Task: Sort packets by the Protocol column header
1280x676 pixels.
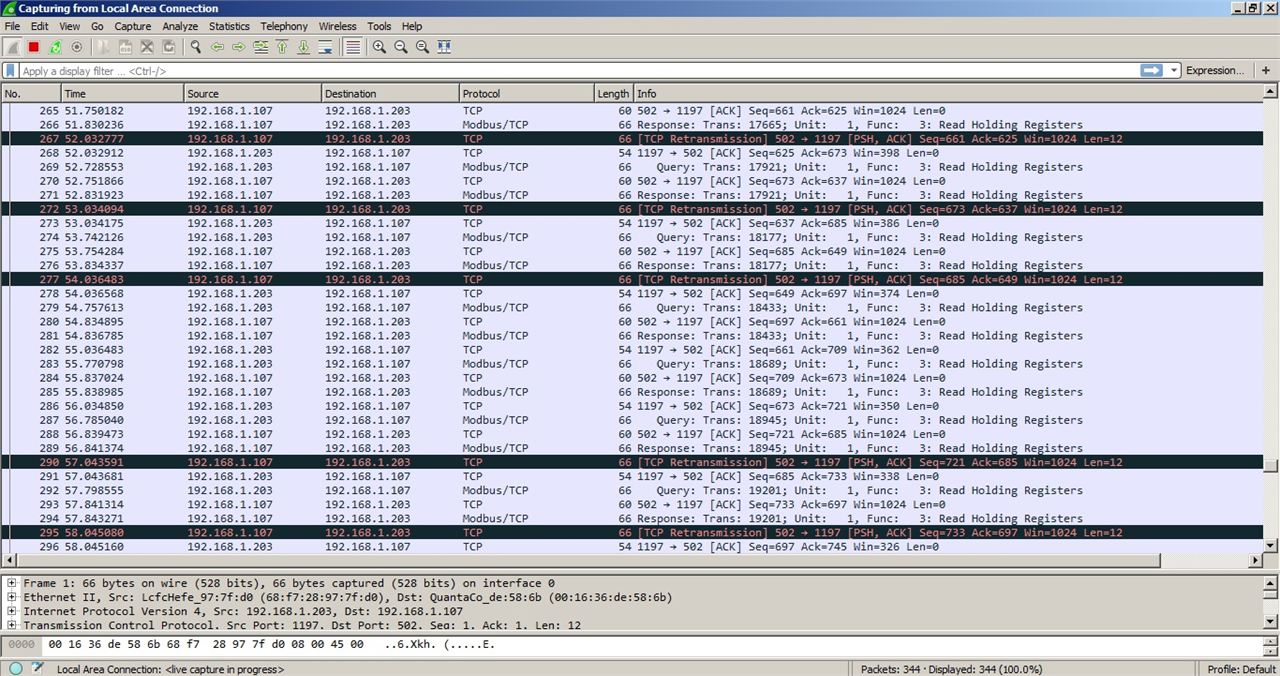Action: pos(526,93)
